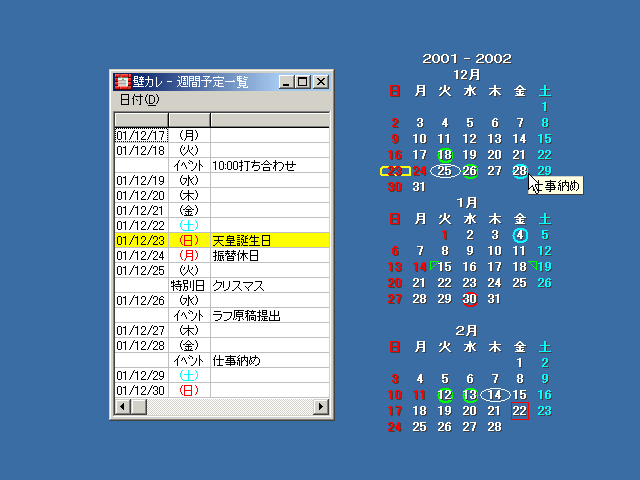
Task: Select the 01/12/18 date cell
Action: coord(141,150)
